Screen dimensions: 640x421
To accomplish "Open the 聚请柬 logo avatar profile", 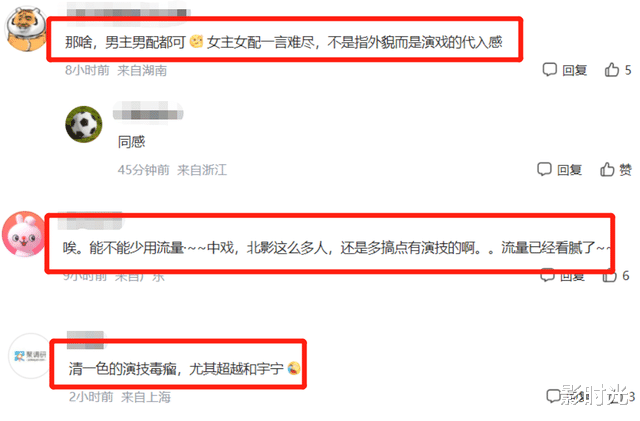I will click(30, 356).
